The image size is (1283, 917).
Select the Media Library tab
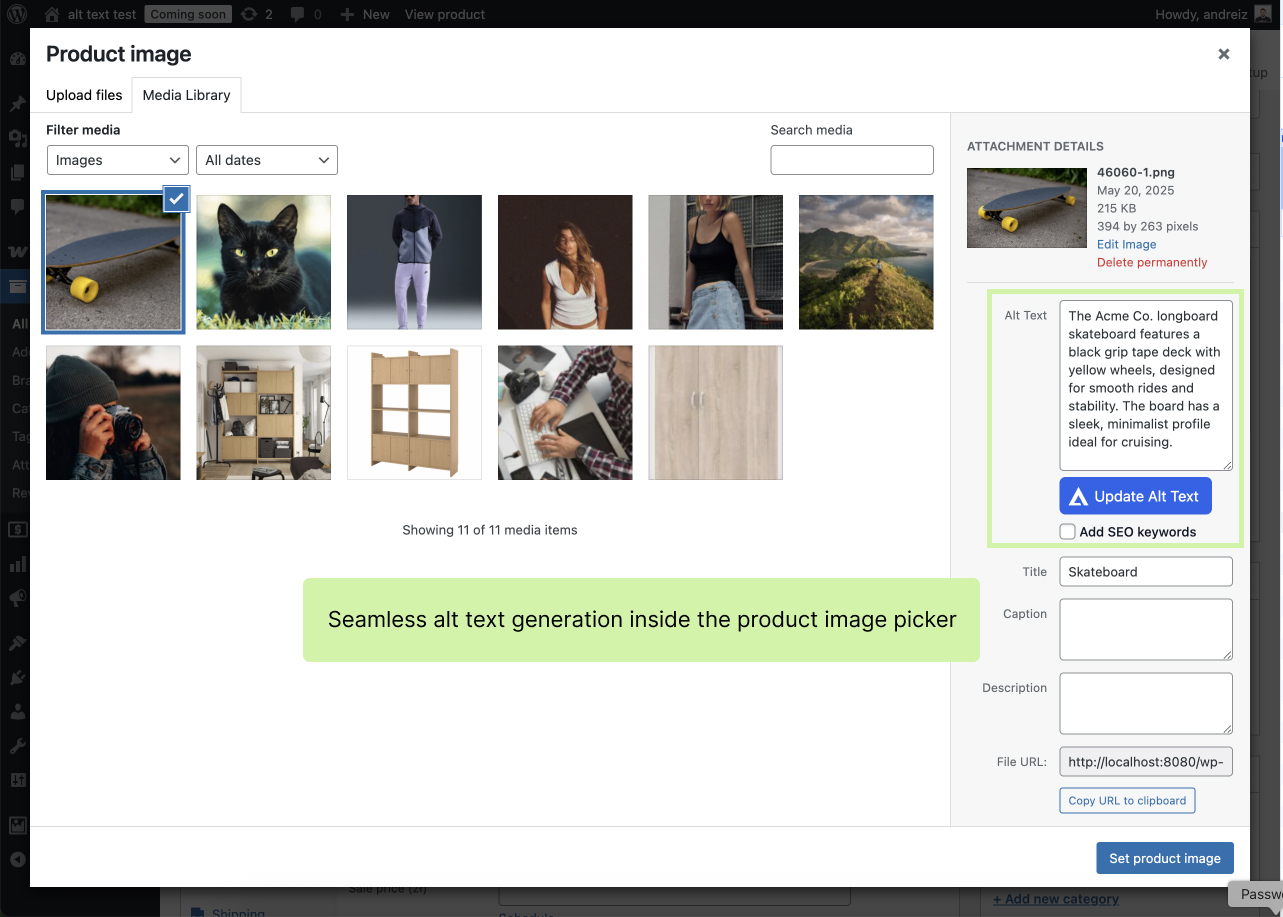(186, 95)
